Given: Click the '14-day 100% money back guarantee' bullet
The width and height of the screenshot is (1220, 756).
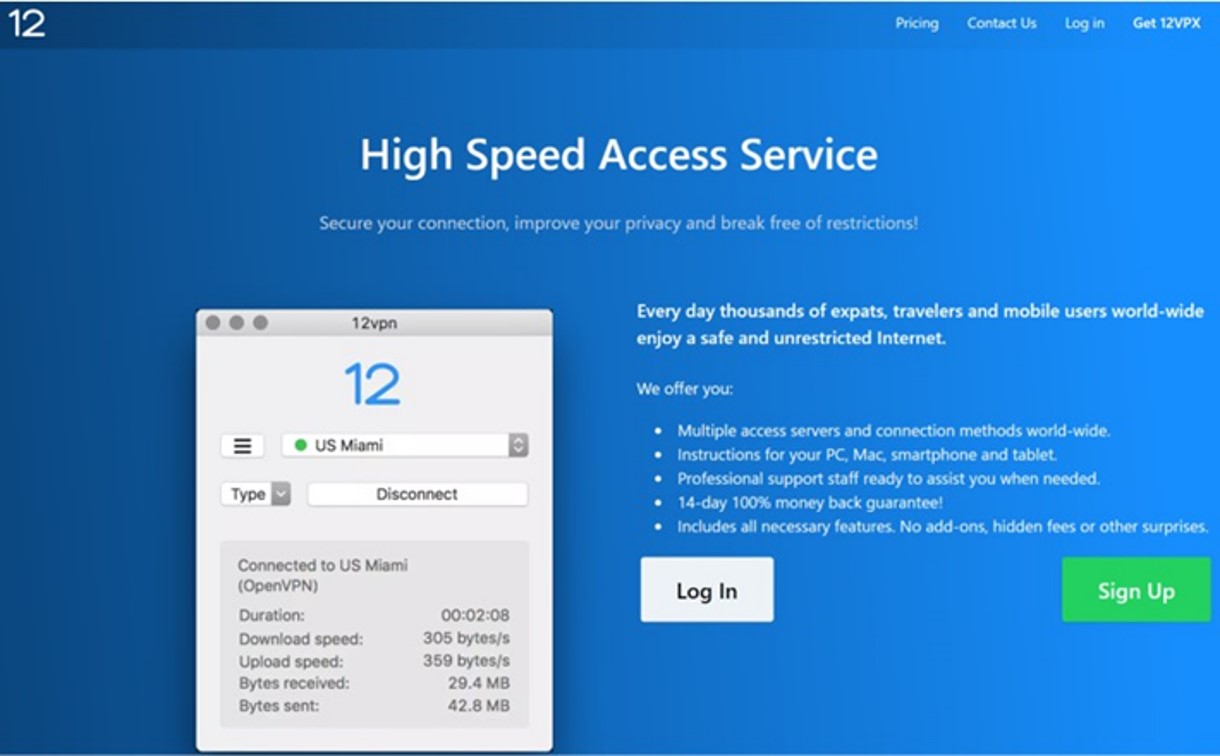Looking at the screenshot, I should point(810,502).
